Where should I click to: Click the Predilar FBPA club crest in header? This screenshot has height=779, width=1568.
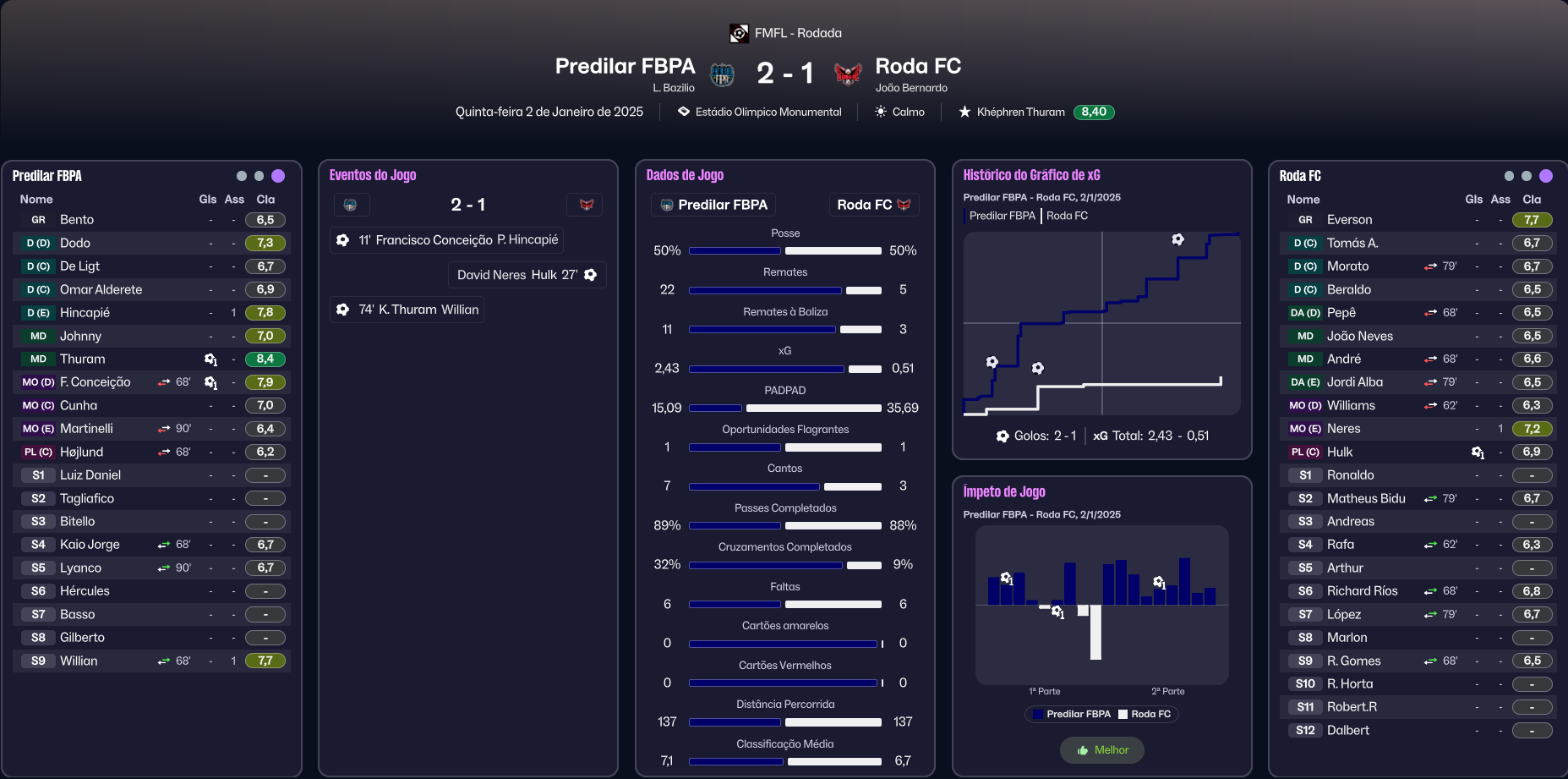tap(721, 75)
